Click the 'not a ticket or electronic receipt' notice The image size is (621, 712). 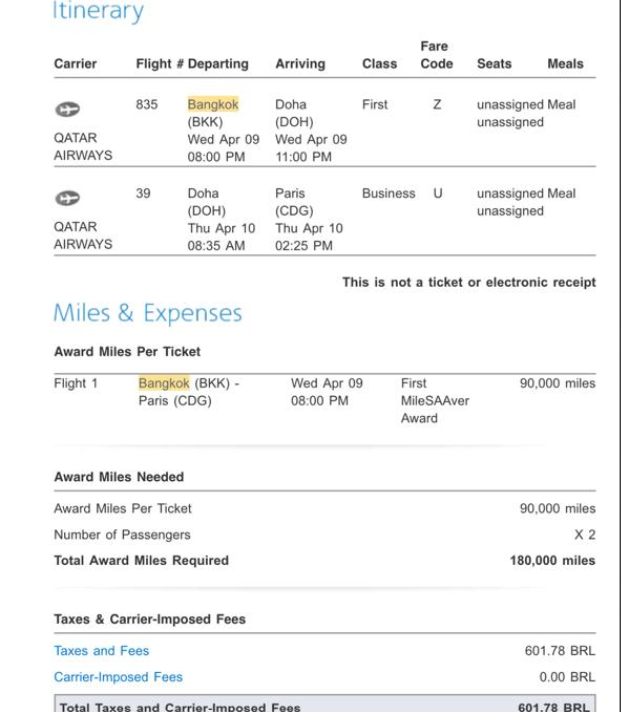[x=468, y=283]
